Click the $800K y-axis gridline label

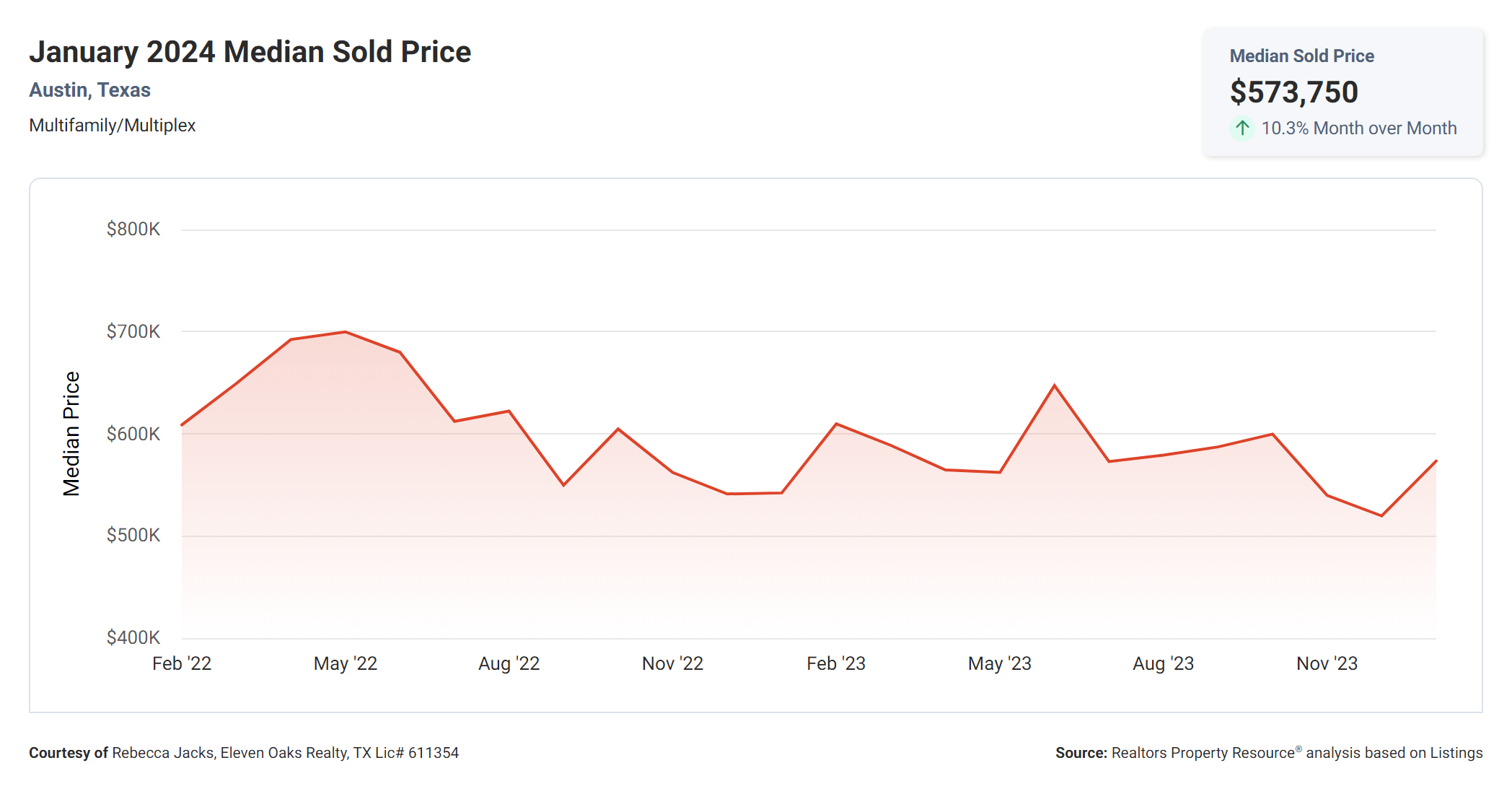133,230
